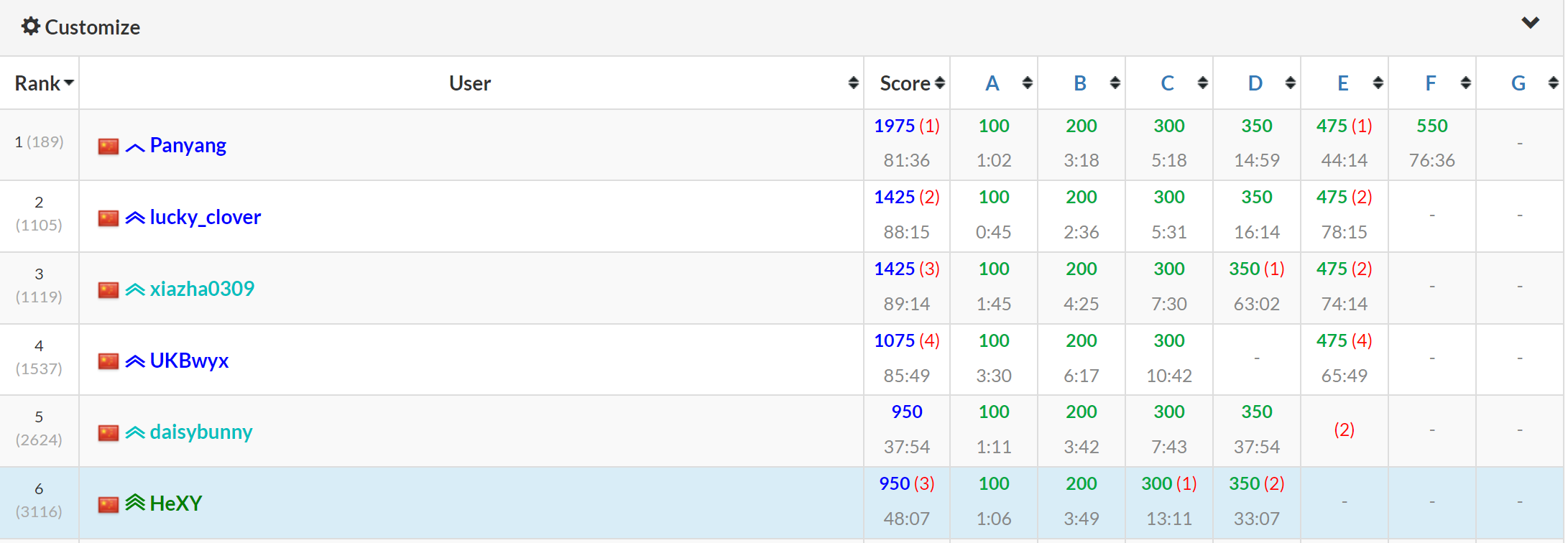Open problem C link in header
Image resolution: width=1568 pixels, height=543 pixels.
coord(1168,83)
